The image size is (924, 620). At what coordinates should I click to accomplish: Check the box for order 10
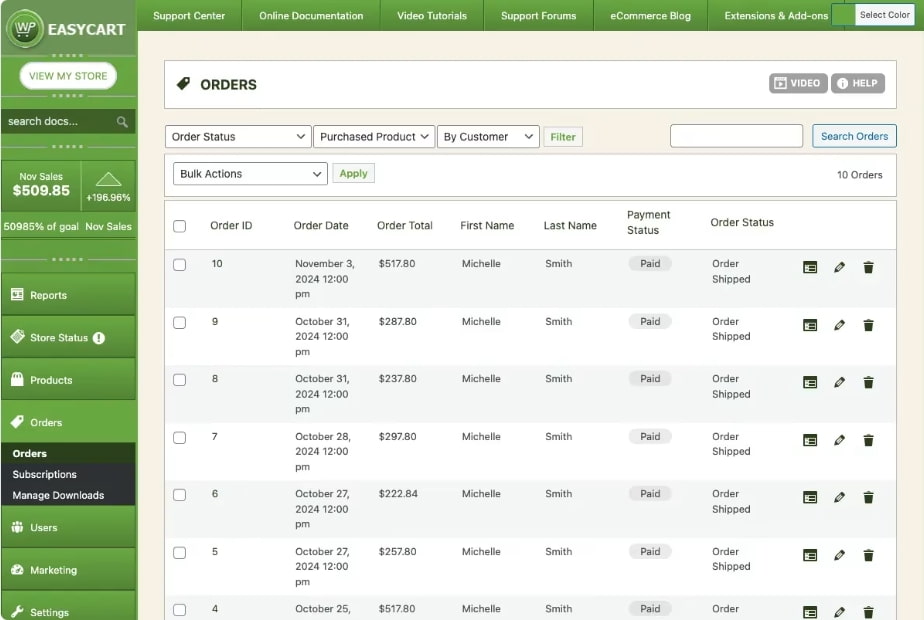(x=180, y=265)
